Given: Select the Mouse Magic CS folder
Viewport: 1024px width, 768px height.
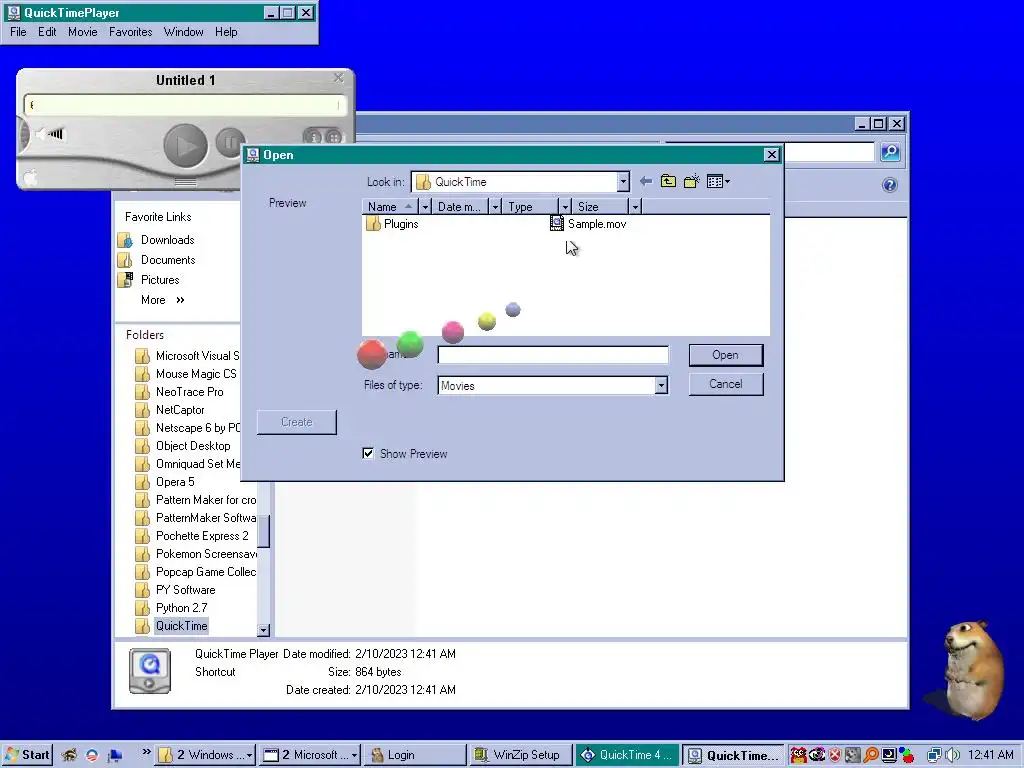Looking at the screenshot, I should [186, 374].
